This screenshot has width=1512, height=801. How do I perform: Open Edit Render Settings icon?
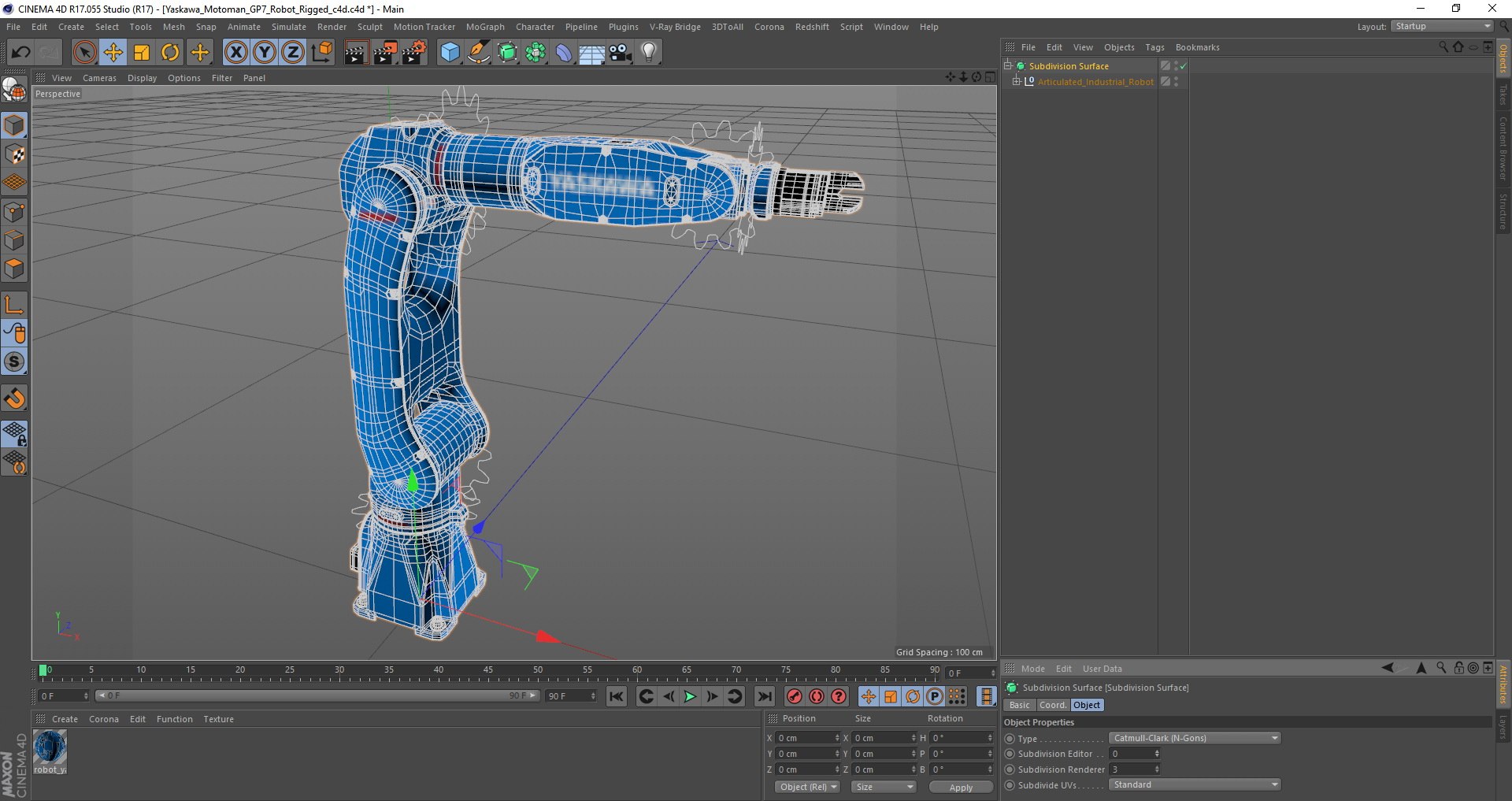[414, 53]
